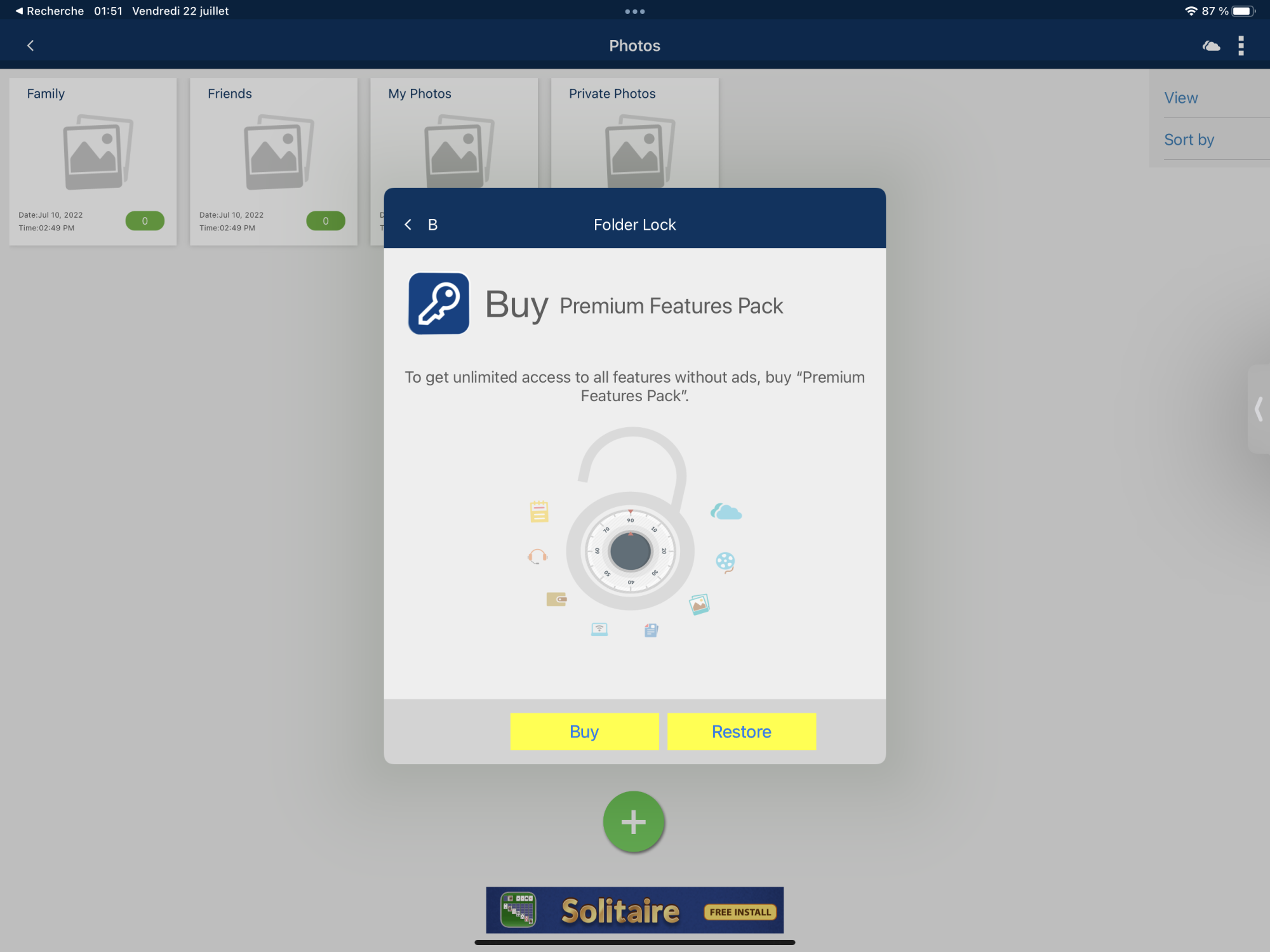
Task: Tap the back arrow in Photos header
Action: (30, 46)
